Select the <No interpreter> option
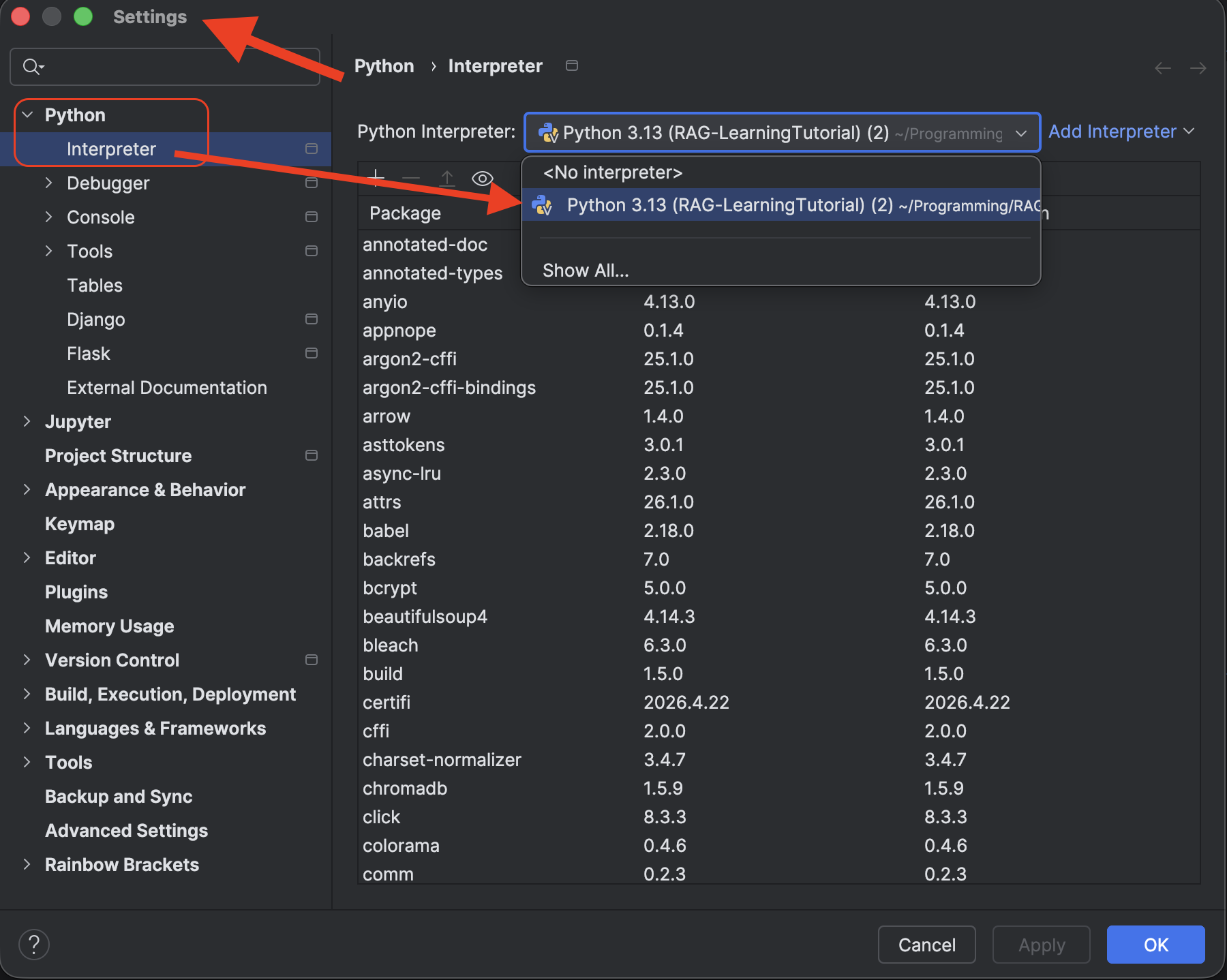The image size is (1227, 980). (x=781, y=172)
